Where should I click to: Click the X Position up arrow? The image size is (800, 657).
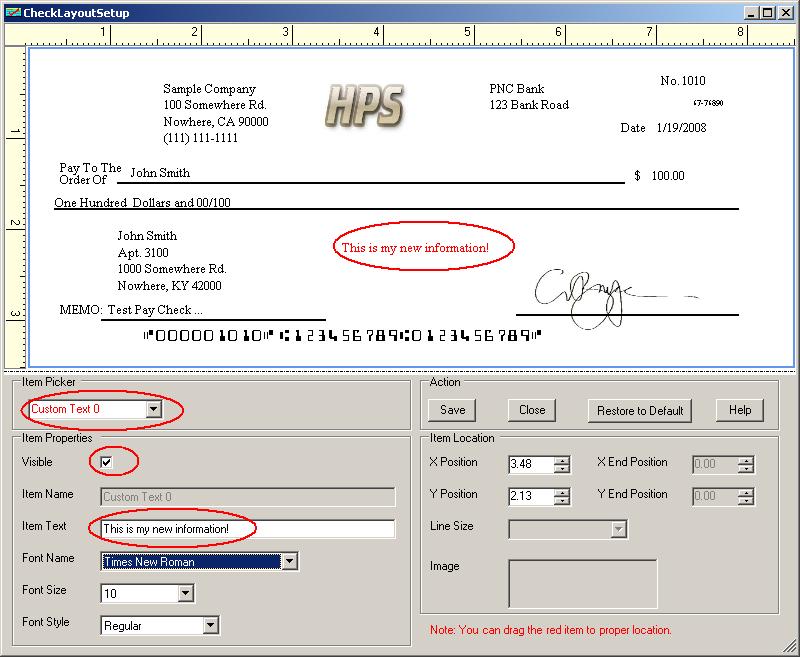pos(562,460)
